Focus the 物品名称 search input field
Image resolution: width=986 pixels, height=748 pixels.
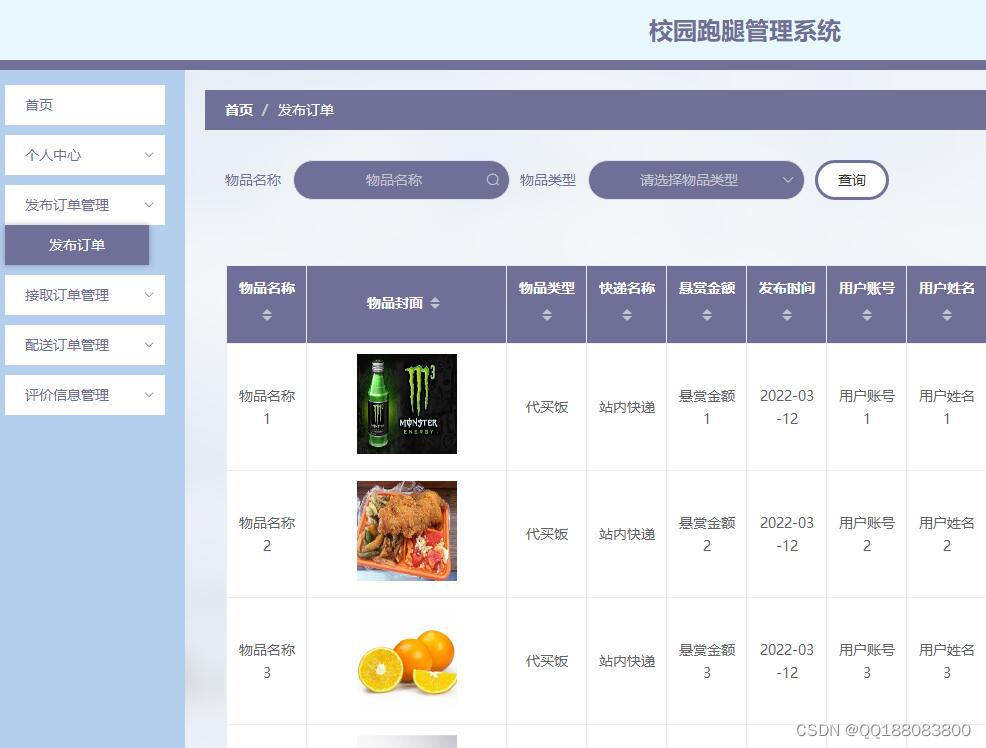point(401,180)
